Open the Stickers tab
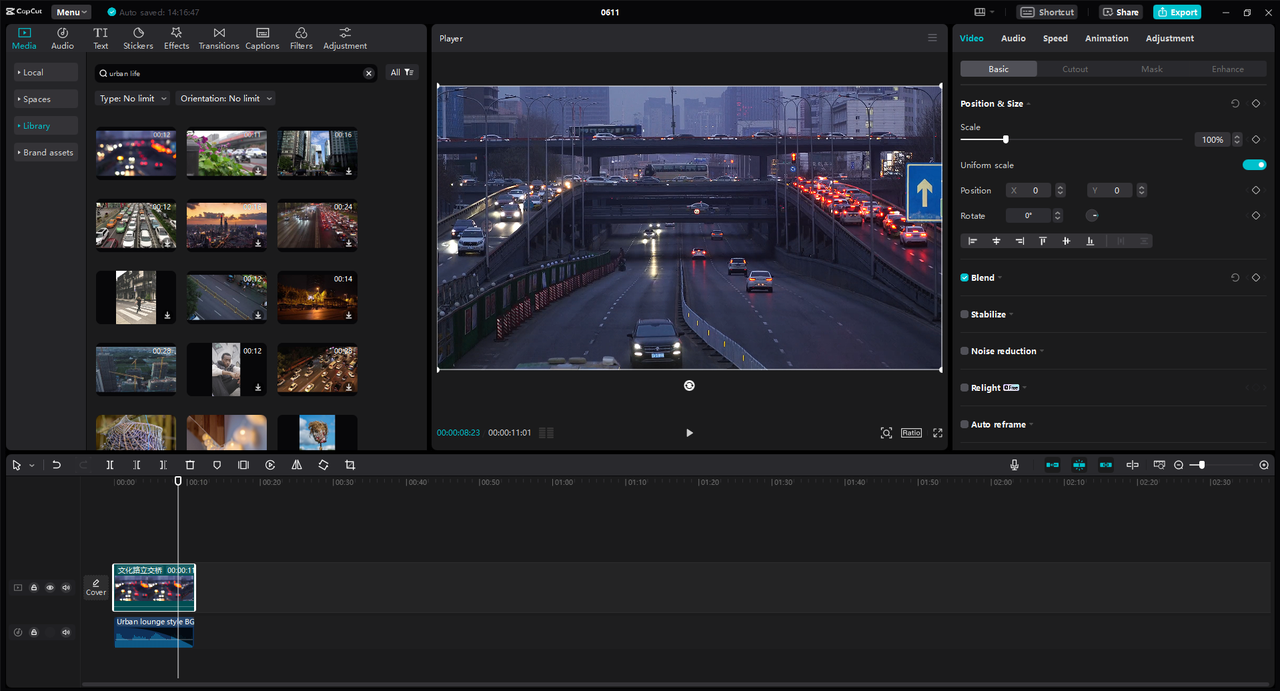1280x691 pixels. click(x=138, y=38)
